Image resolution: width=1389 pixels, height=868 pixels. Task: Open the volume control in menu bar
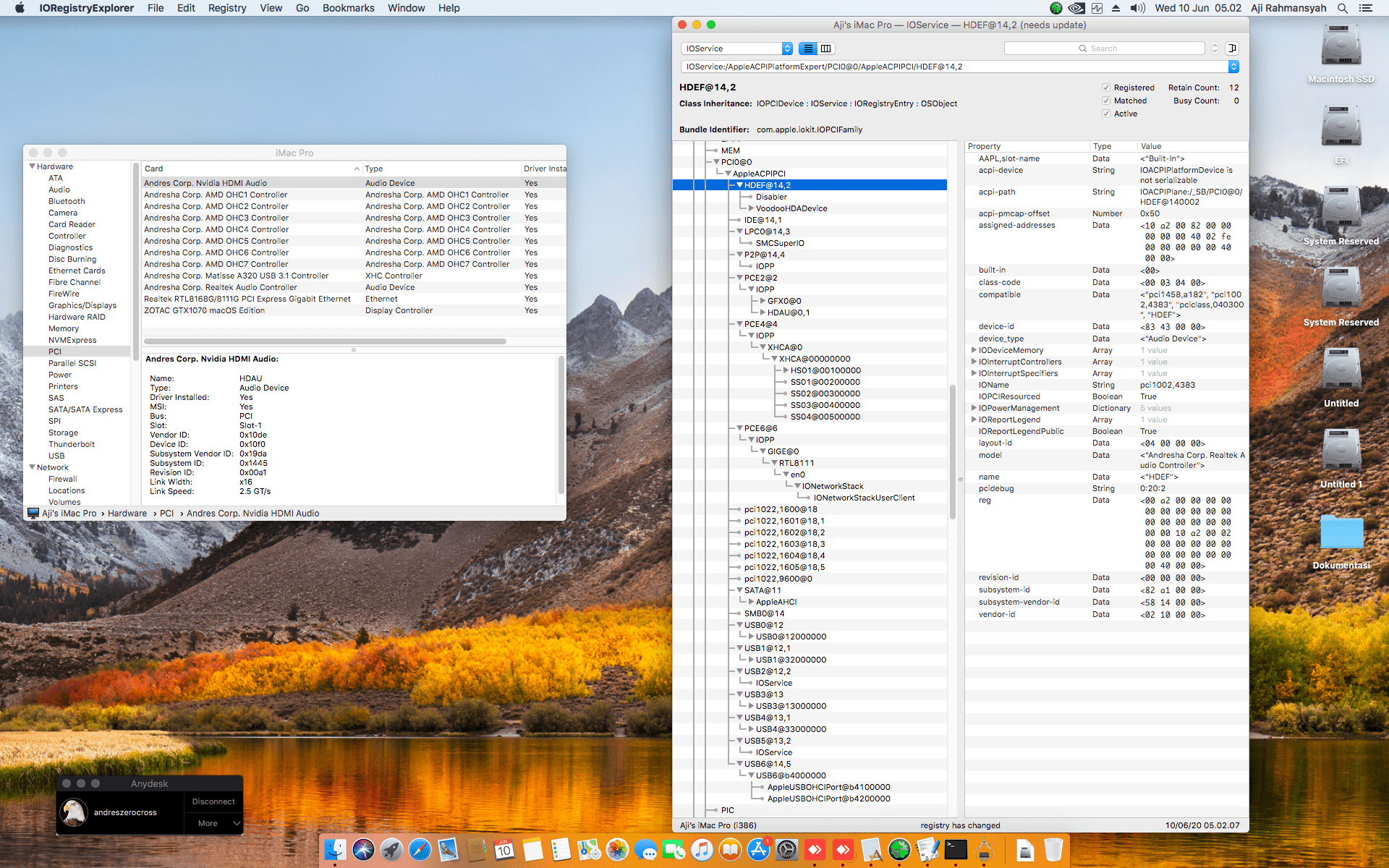[1137, 8]
